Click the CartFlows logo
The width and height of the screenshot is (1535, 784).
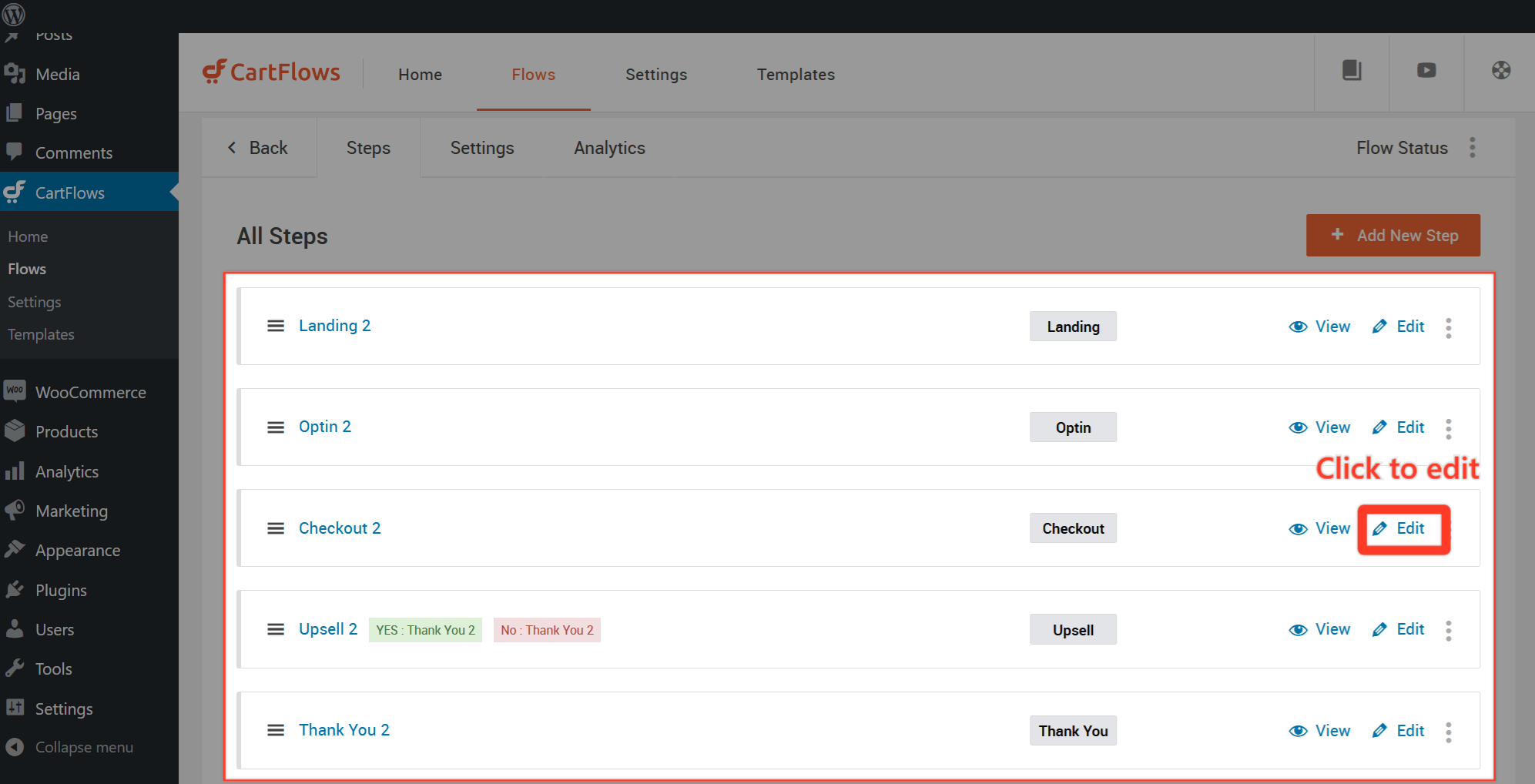(x=271, y=72)
